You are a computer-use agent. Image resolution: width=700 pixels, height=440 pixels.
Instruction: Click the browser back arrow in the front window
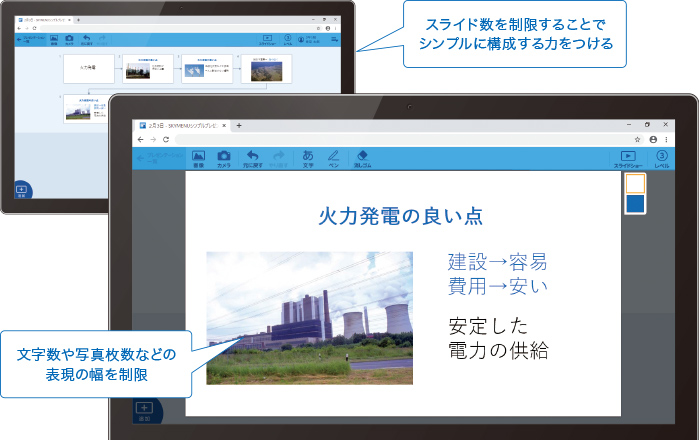[141, 140]
